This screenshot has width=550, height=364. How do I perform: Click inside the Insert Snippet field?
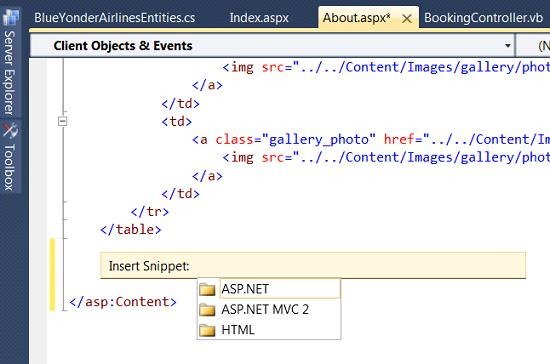click(313, 265)
